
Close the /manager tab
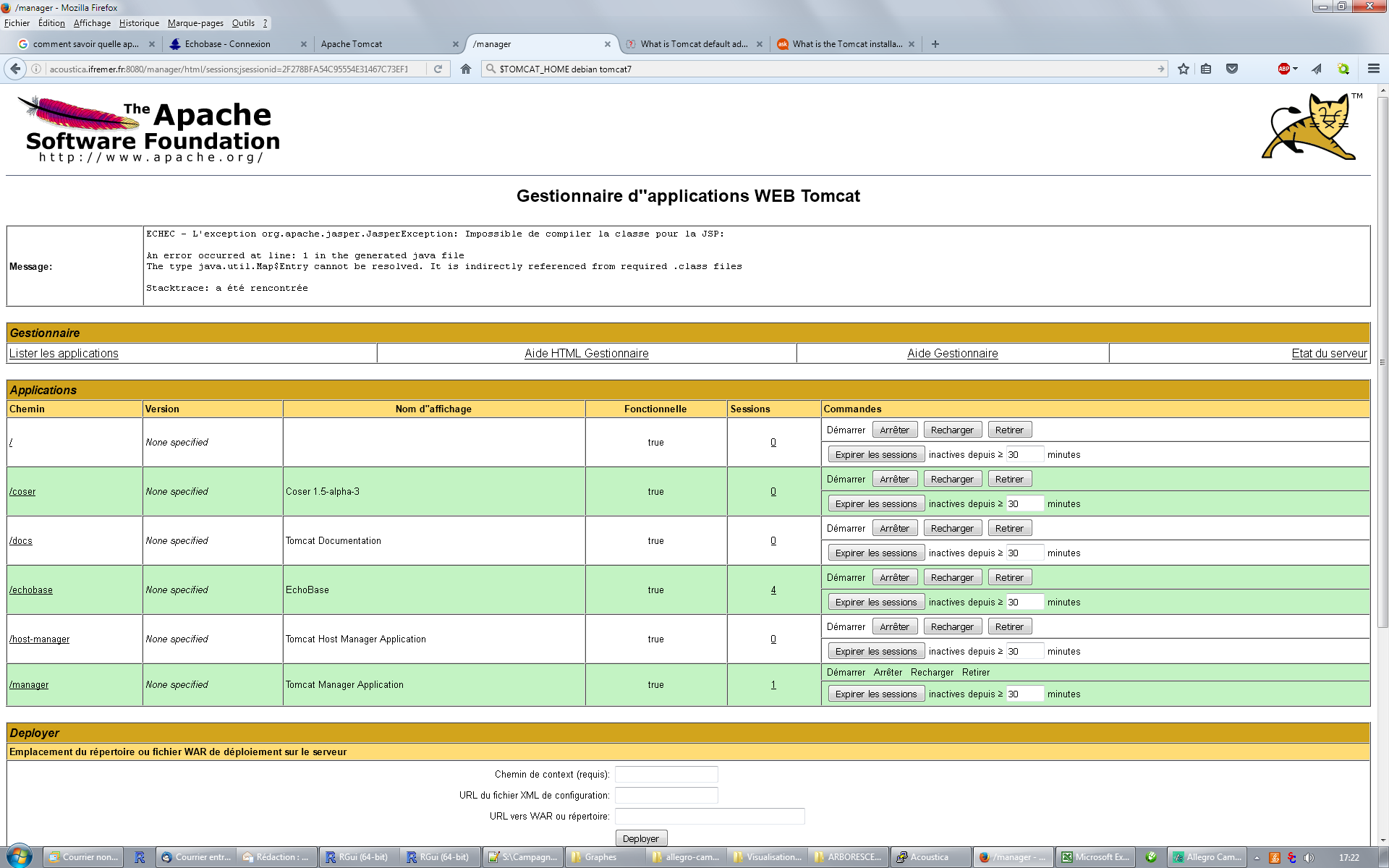point(608,44)
